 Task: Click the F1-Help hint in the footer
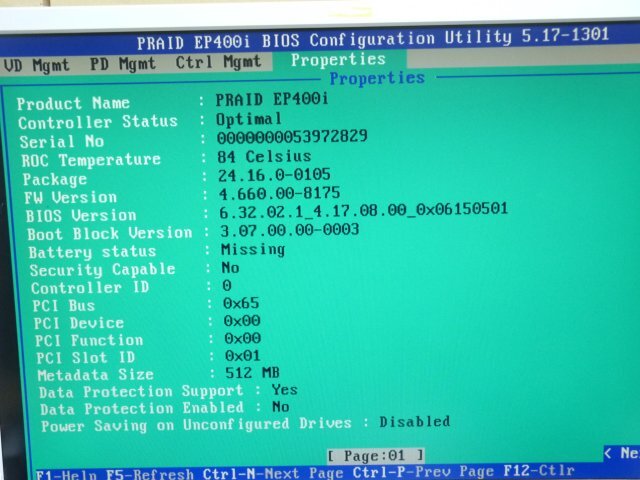[66, 475]
